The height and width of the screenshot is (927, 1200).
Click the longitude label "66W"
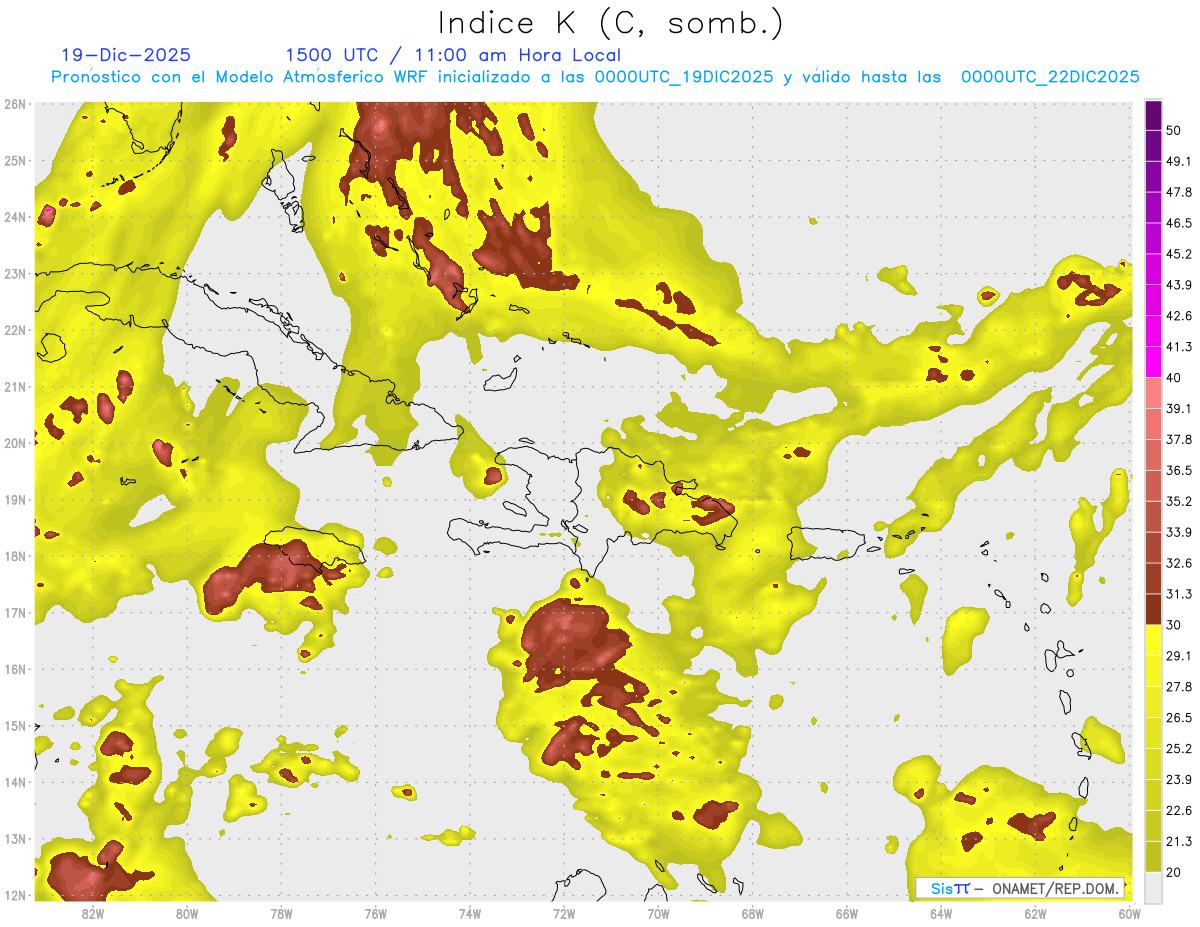click(x=847, y=913)
